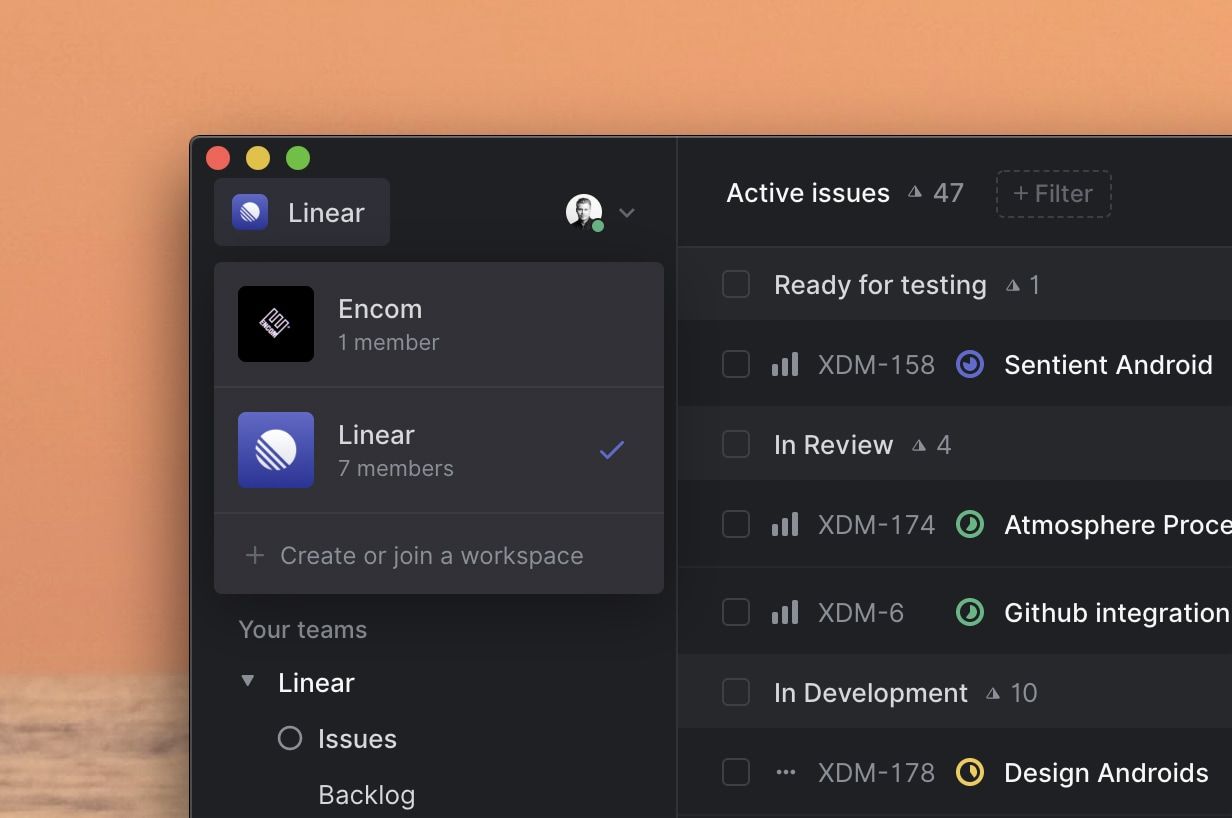Open Issues under Linear team

coord(357,738)
